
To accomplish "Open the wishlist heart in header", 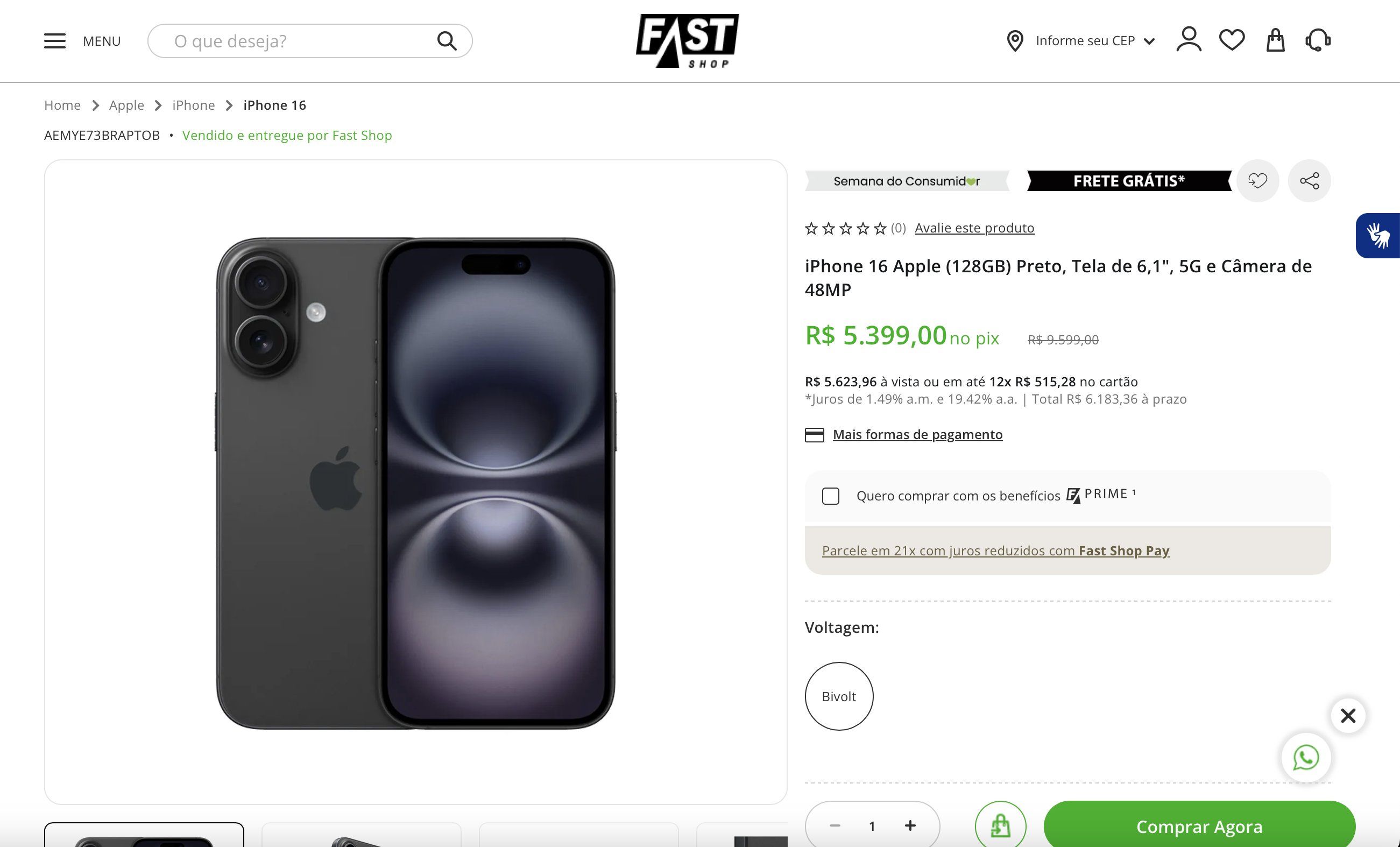I will 1232,40.
